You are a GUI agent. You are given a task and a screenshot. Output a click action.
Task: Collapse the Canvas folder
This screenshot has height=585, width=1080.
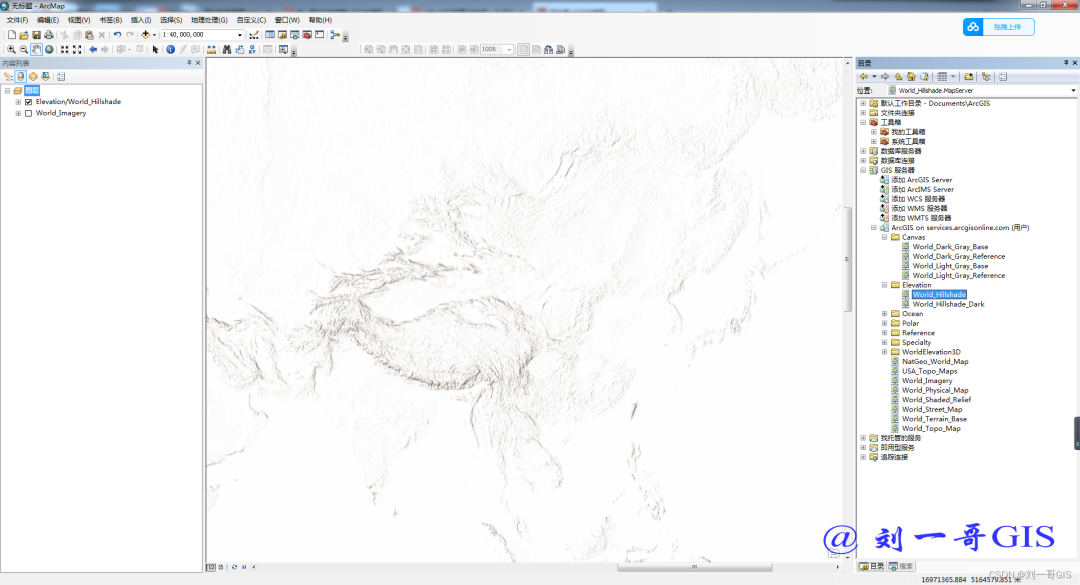click(885, 237)
